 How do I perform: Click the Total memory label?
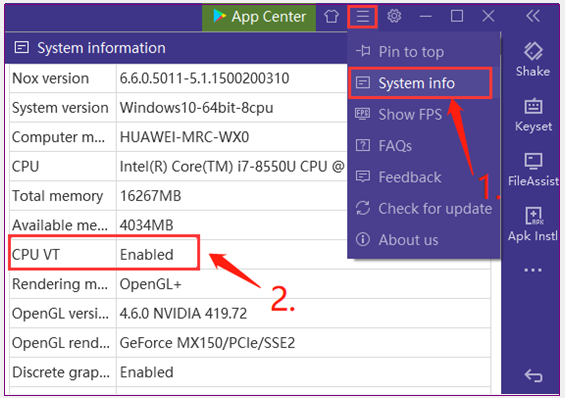pyautogui.click(x=58, y=196)
